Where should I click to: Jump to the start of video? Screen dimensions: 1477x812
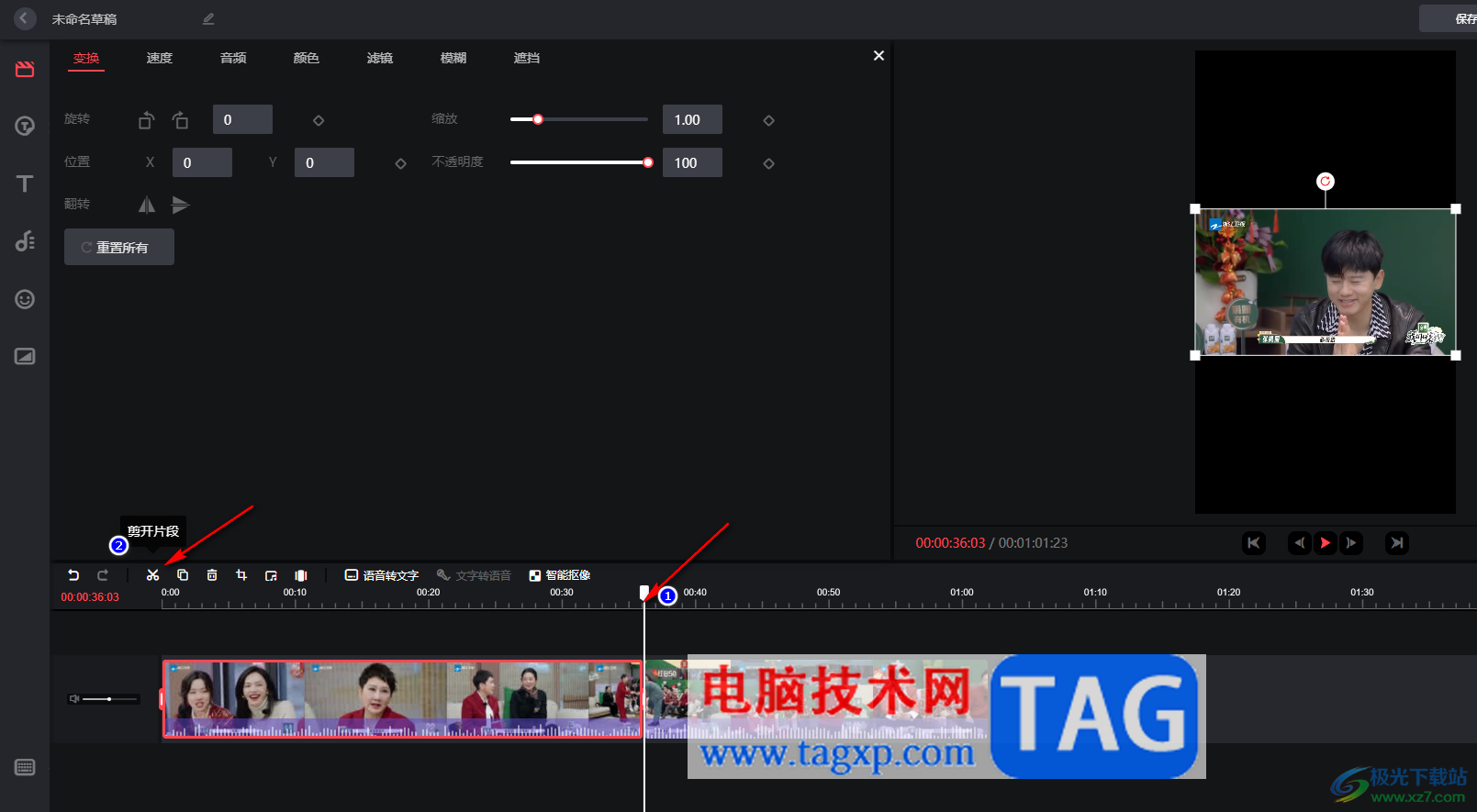point(1254,543)
